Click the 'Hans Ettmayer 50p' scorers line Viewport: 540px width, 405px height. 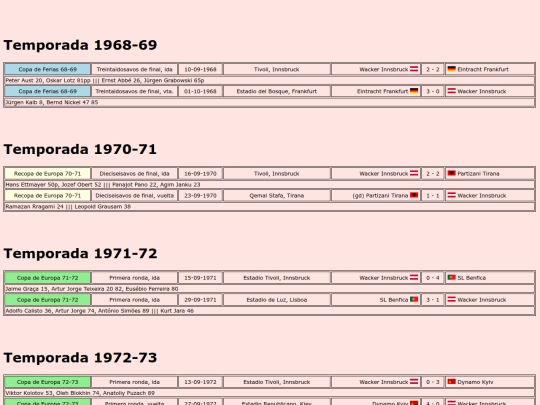coord(269,185)
